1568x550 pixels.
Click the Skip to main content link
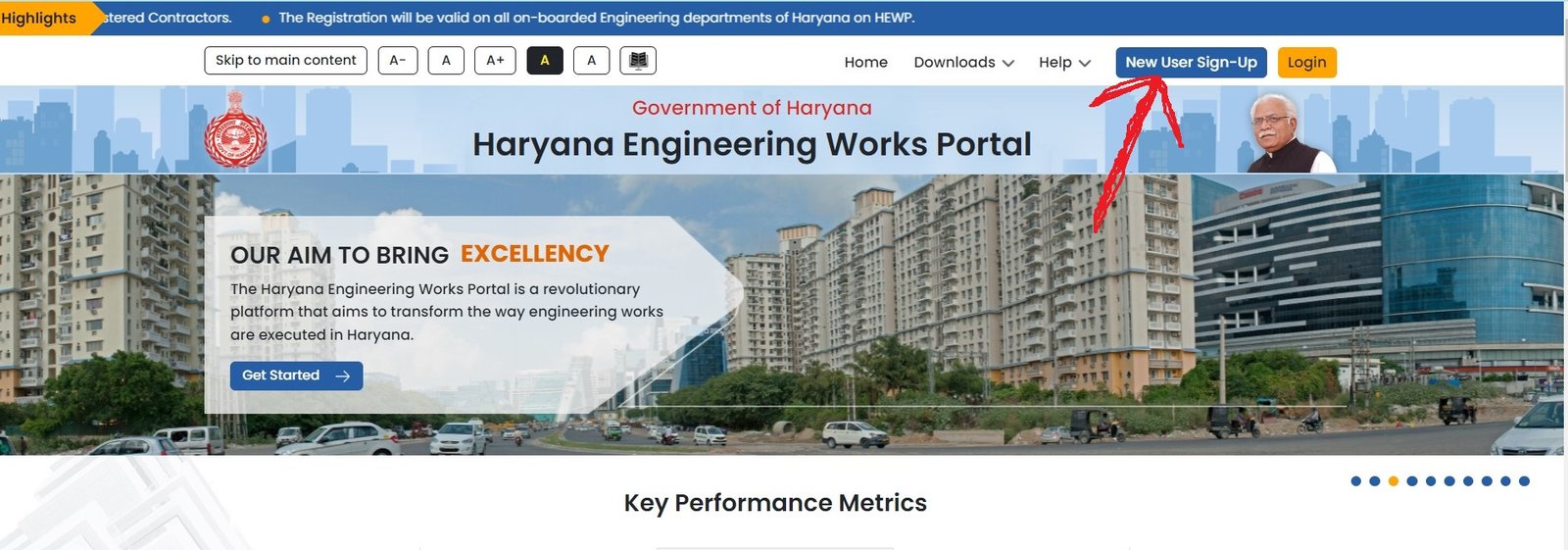(x=286, y=61)
